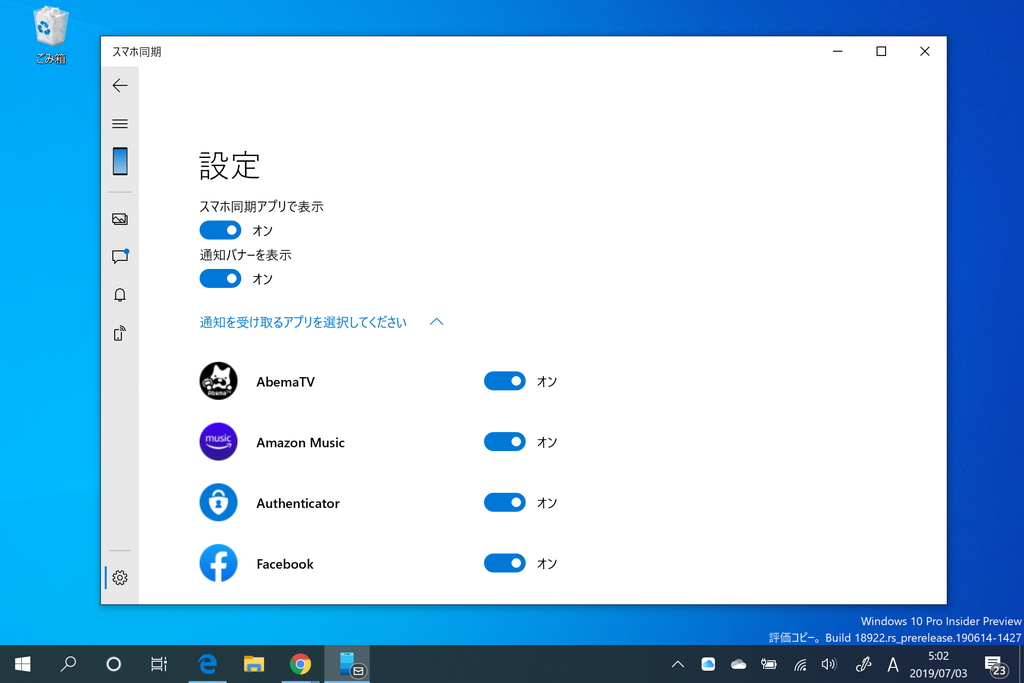Click the Facebook app icon
The height and width of the screenshot is (683, 1024).
click(x=219, y=563)
